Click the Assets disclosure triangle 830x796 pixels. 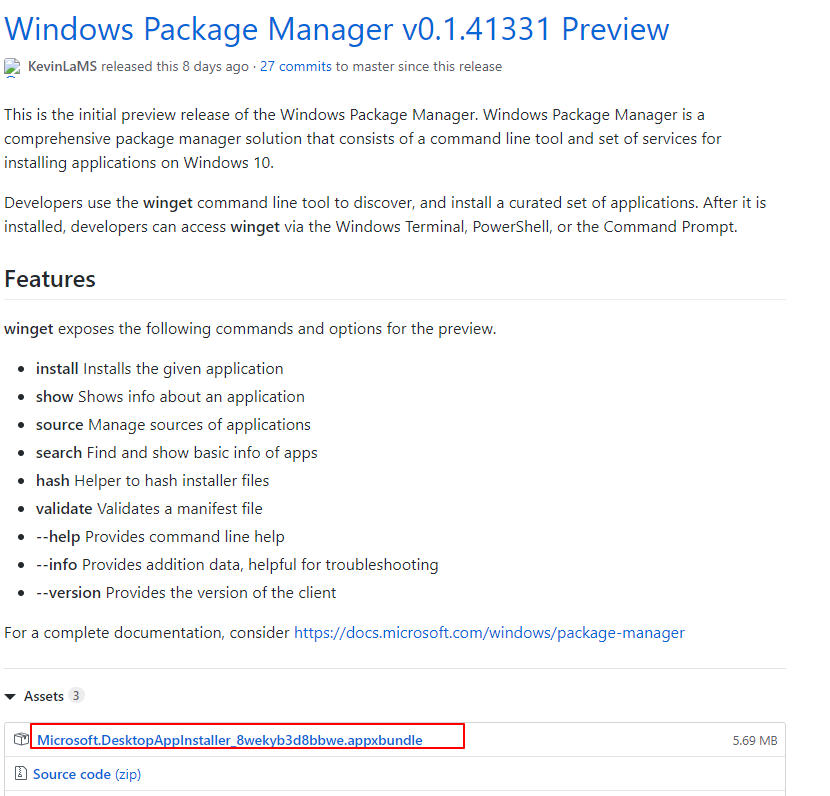click(x=10, y=695)
